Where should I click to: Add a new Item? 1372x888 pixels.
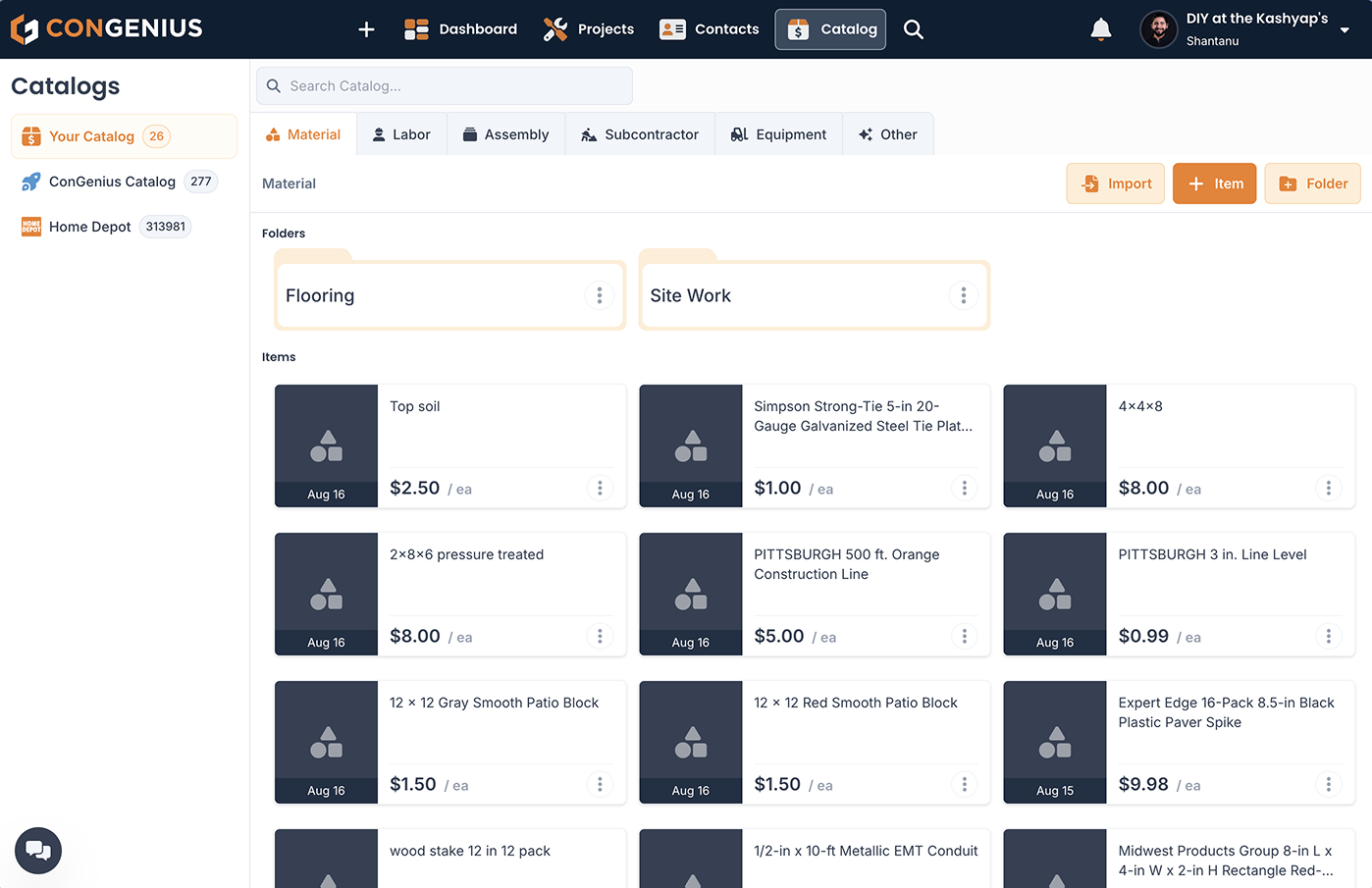tap(1215, 183)
